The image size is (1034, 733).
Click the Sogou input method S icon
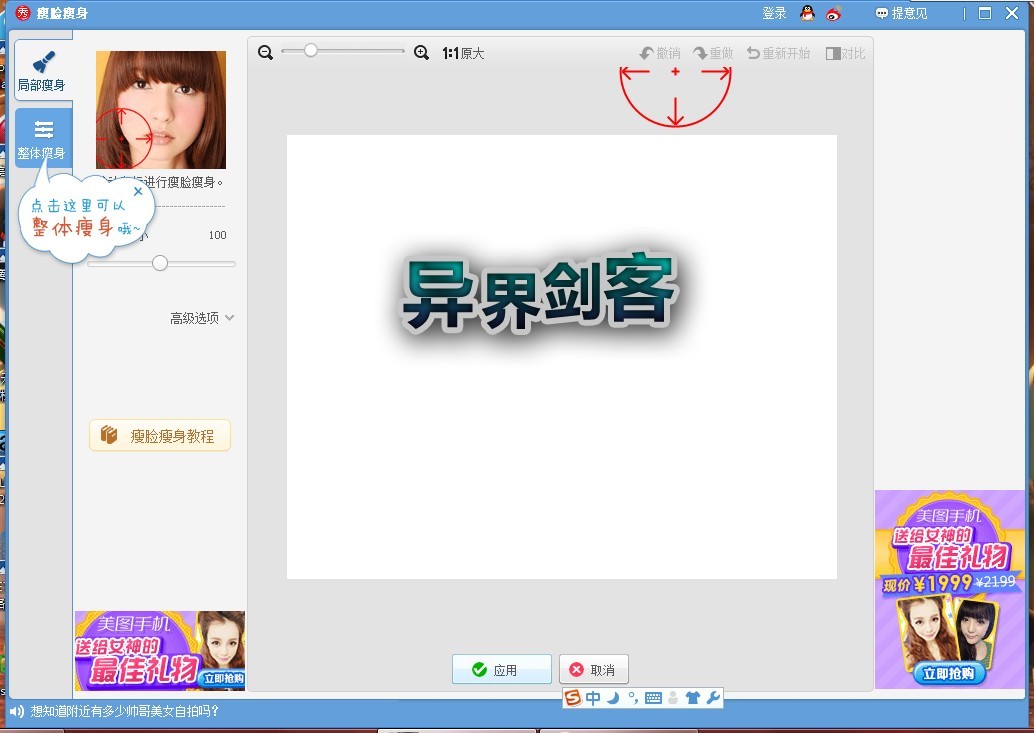pyautogui.click(x=573, y=697)
